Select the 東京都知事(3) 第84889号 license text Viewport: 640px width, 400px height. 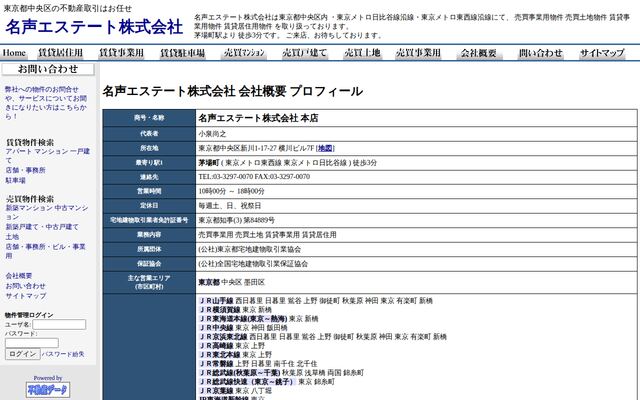tap(236, 220)
